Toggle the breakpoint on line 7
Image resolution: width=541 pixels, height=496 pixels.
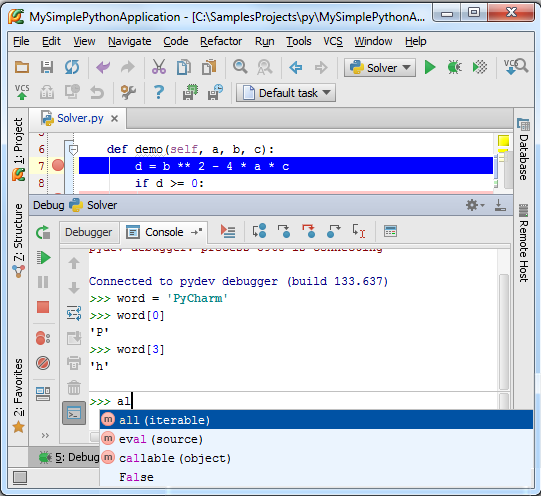(58, 166)
